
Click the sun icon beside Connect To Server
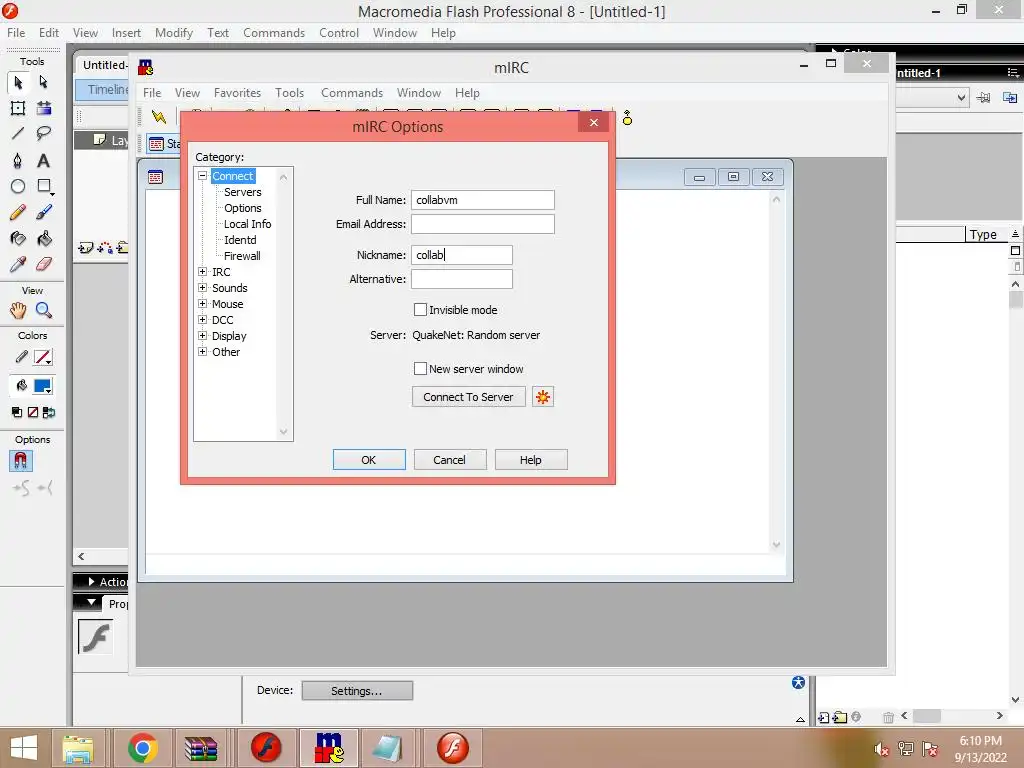tap(543, 396)
